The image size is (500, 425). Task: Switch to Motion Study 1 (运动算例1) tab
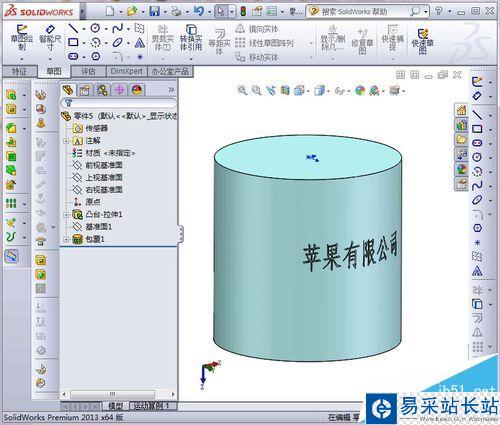click(x=151, y=406)
